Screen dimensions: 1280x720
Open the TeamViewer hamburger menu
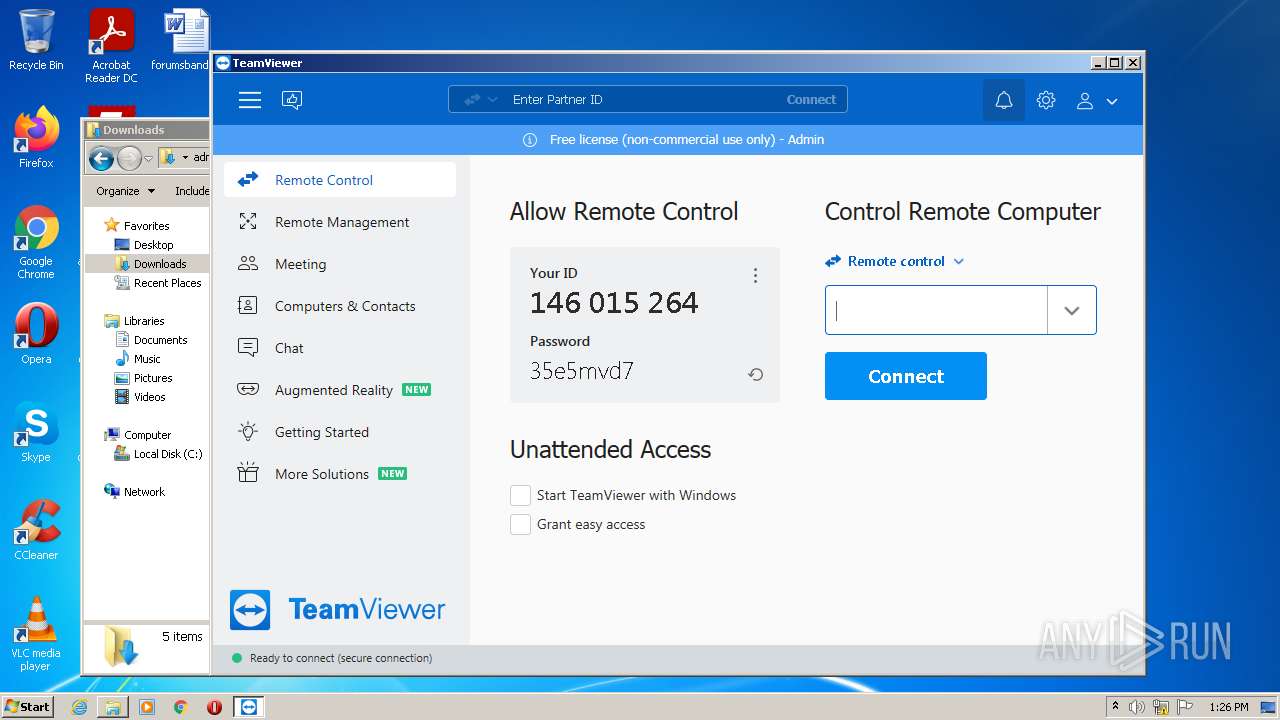250,100
